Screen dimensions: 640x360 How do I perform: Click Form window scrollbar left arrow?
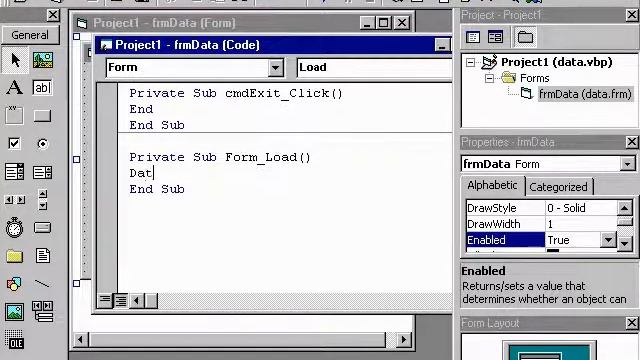pyautogui.click(x=80, y=340)
